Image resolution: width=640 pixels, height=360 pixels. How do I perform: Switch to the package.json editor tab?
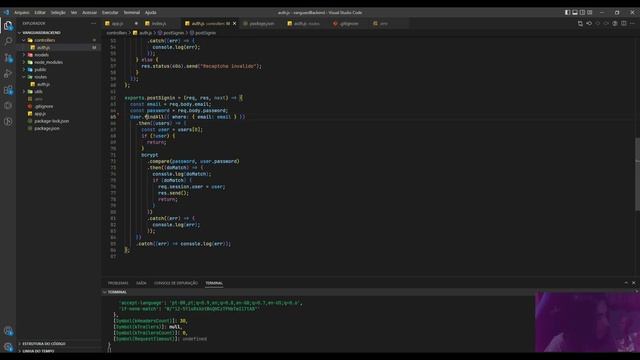click(261, 24)
